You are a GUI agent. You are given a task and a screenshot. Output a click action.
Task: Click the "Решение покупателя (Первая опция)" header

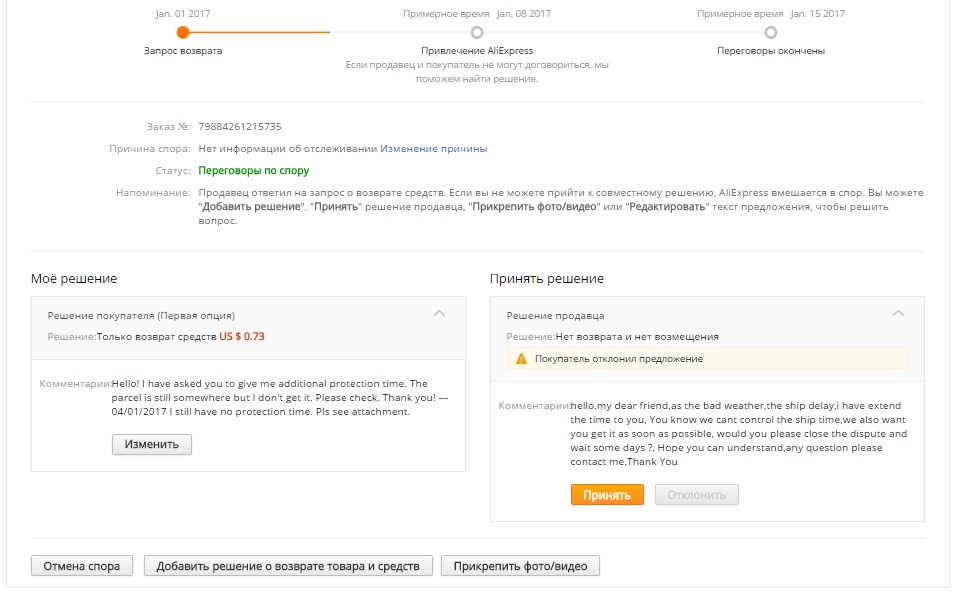(141, 315)
